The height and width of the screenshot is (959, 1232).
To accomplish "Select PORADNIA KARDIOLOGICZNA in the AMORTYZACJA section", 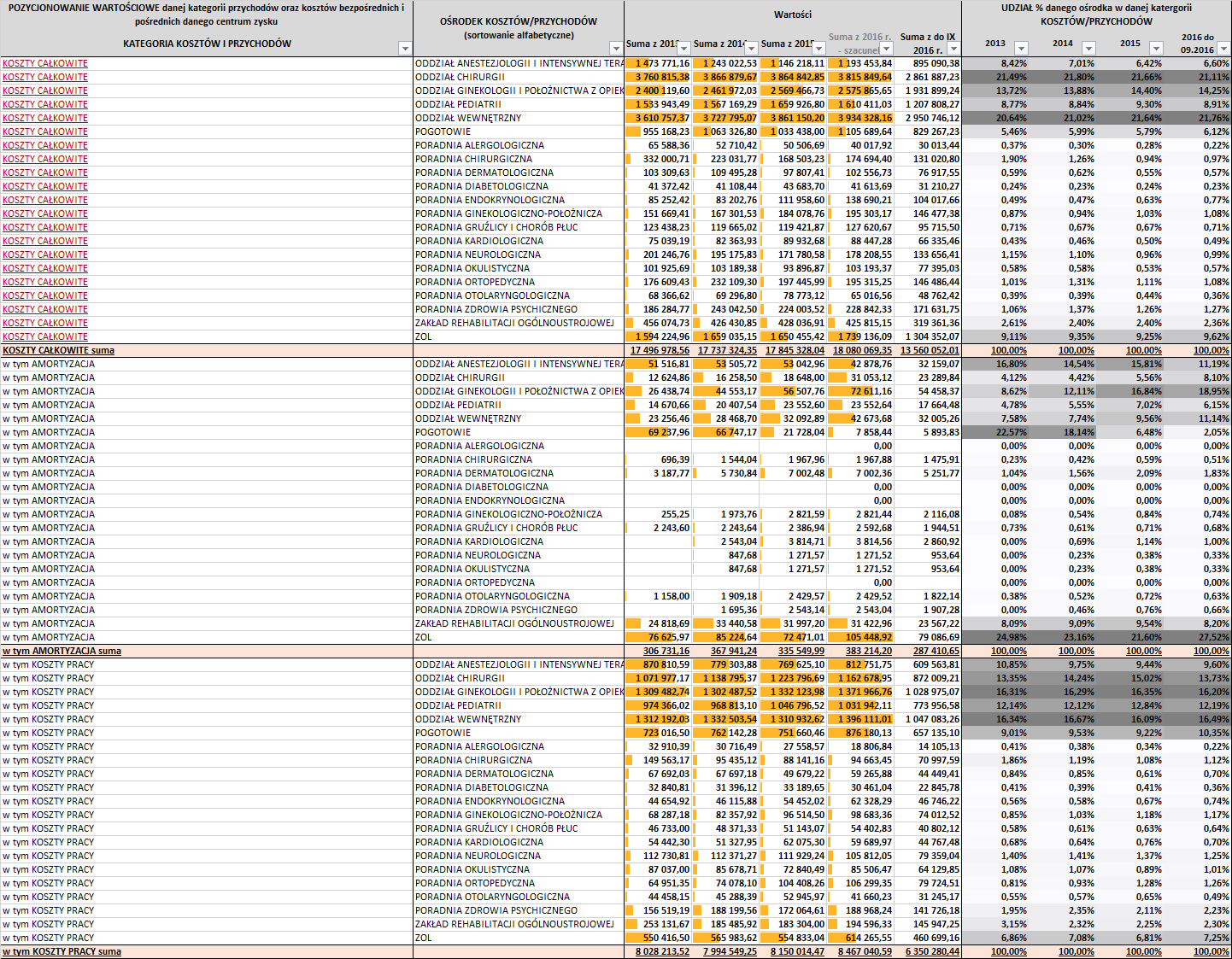I will pyautogui.click(x=479, y=541).
